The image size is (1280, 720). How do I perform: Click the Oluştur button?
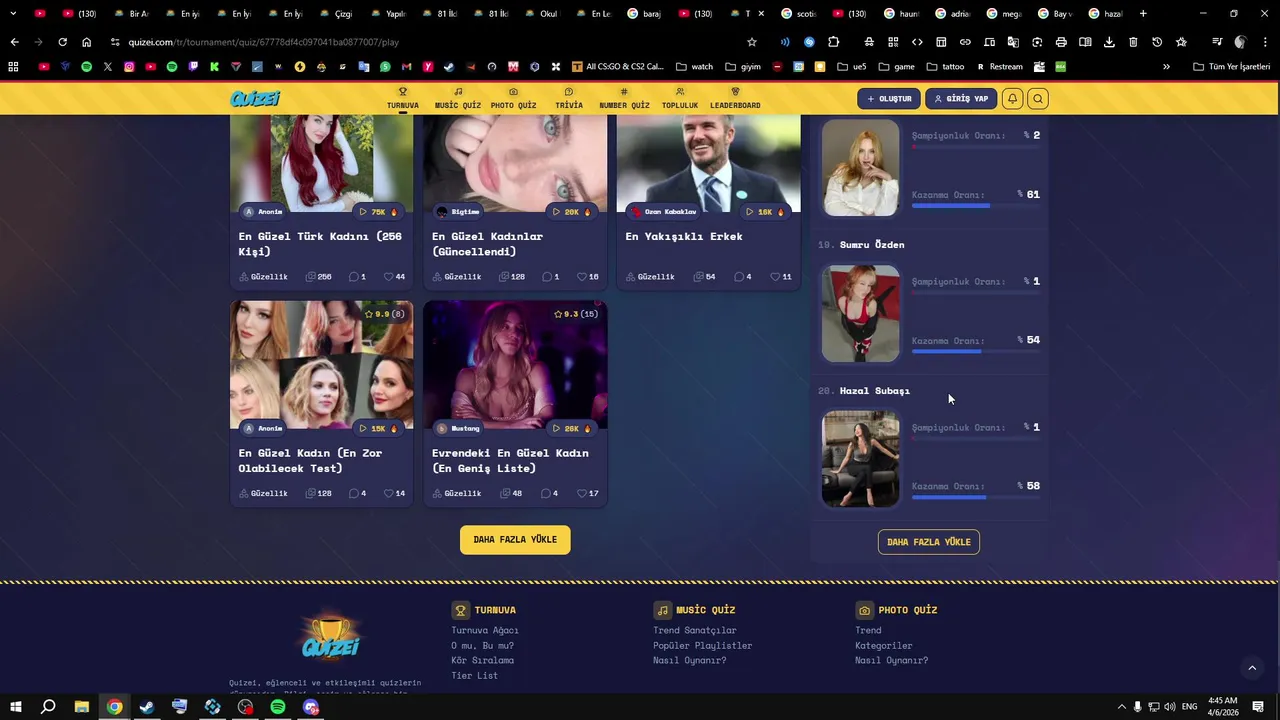(889, 99)
